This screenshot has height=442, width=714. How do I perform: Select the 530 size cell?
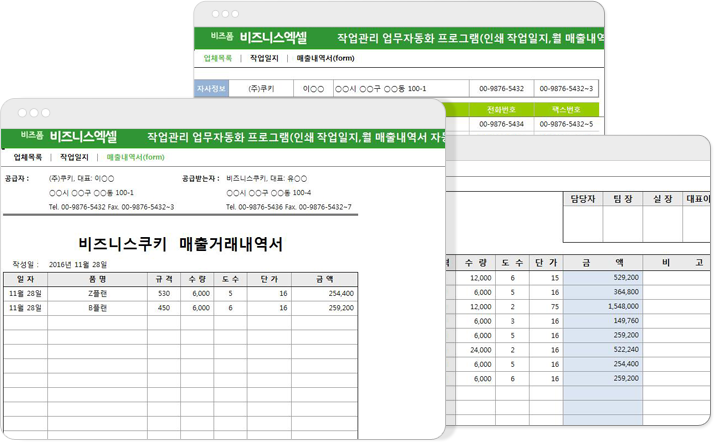(164, 294)
